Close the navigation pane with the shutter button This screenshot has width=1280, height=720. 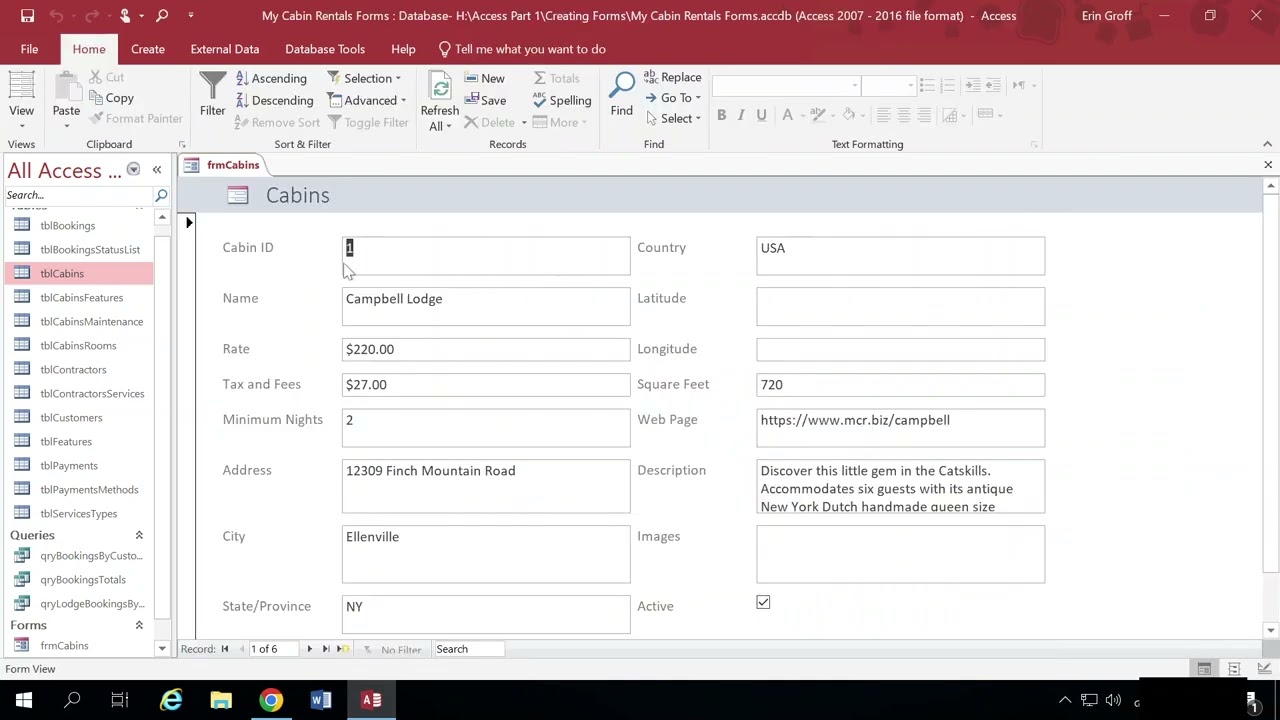[x=157, y=170]
